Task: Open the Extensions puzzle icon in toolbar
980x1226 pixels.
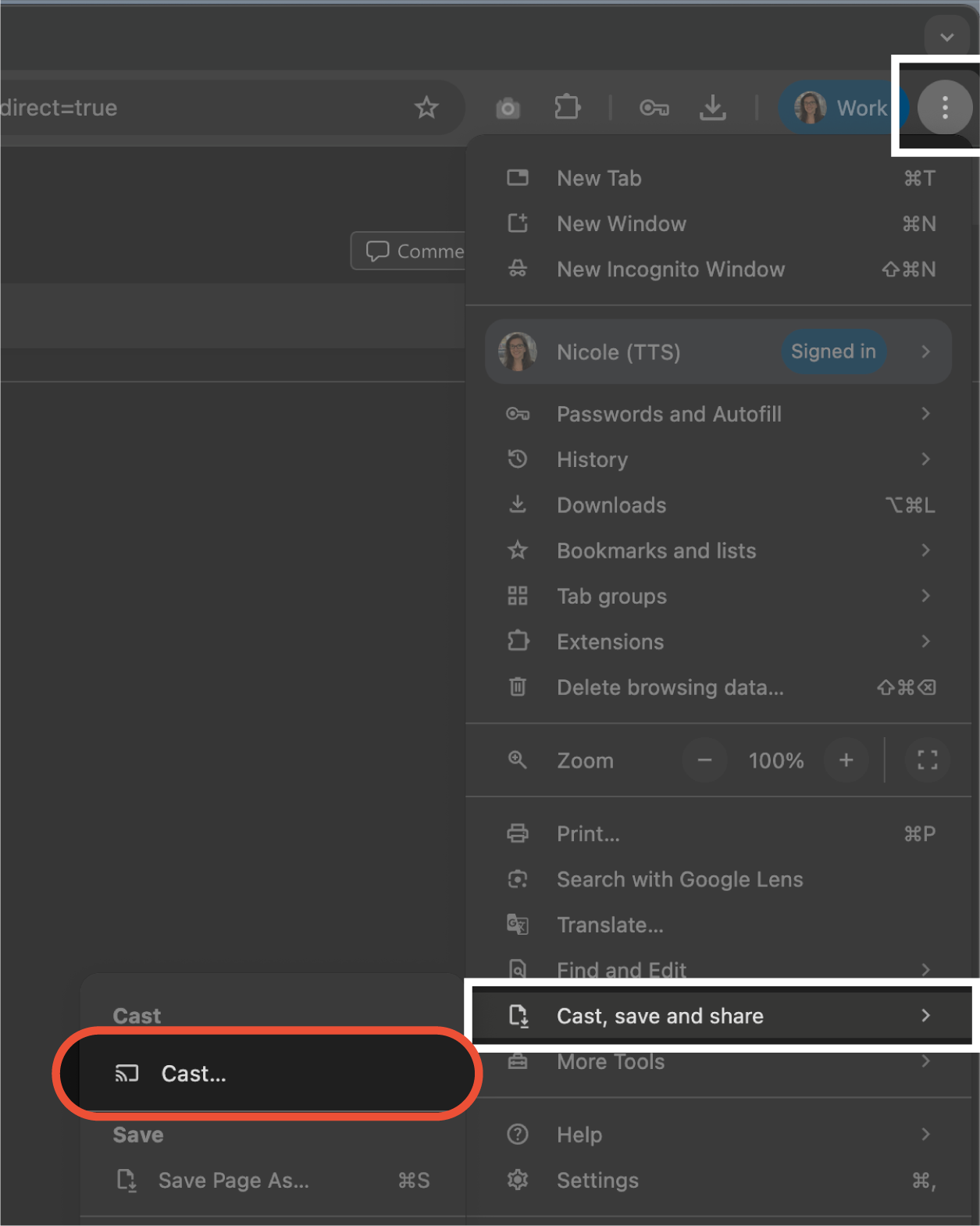Action: 568,108
